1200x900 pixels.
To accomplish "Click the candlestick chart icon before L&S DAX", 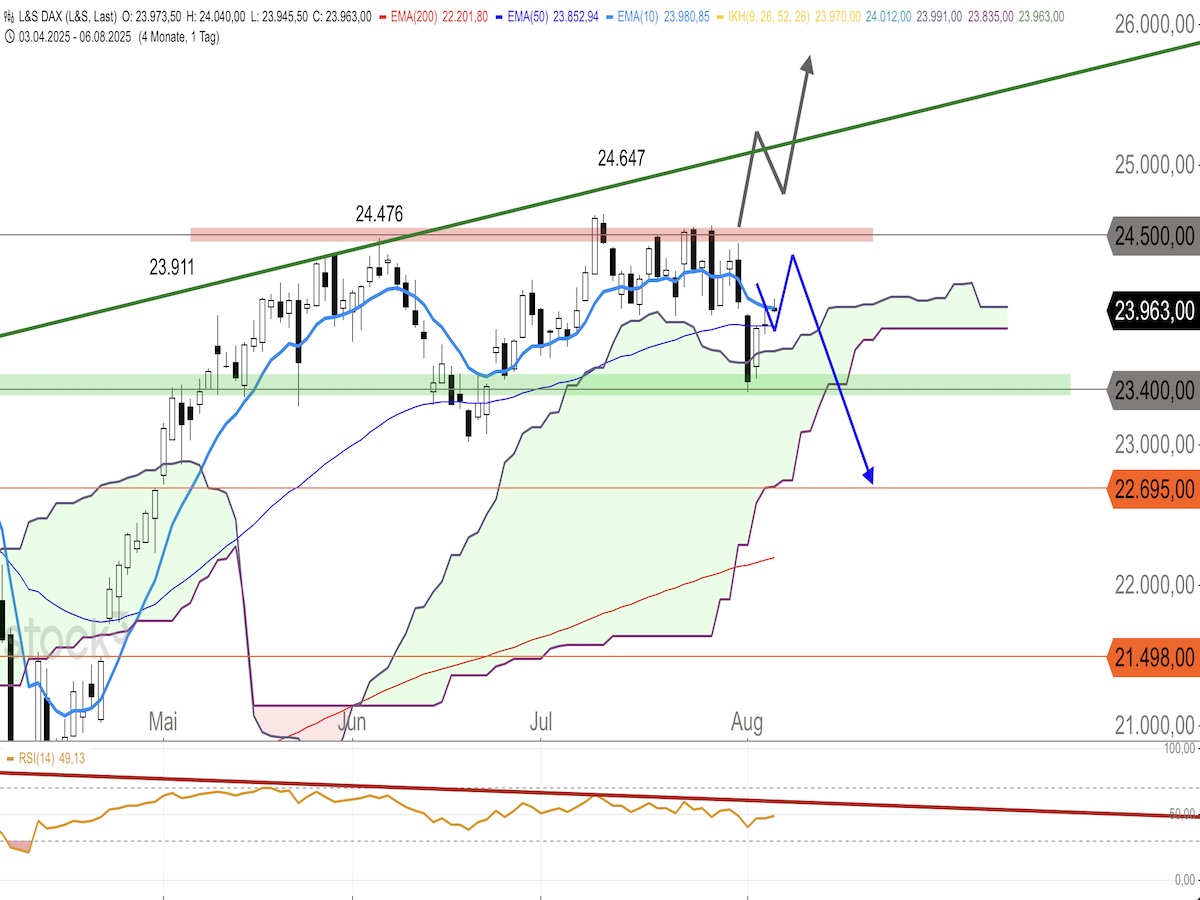I will tap(9, 17).
